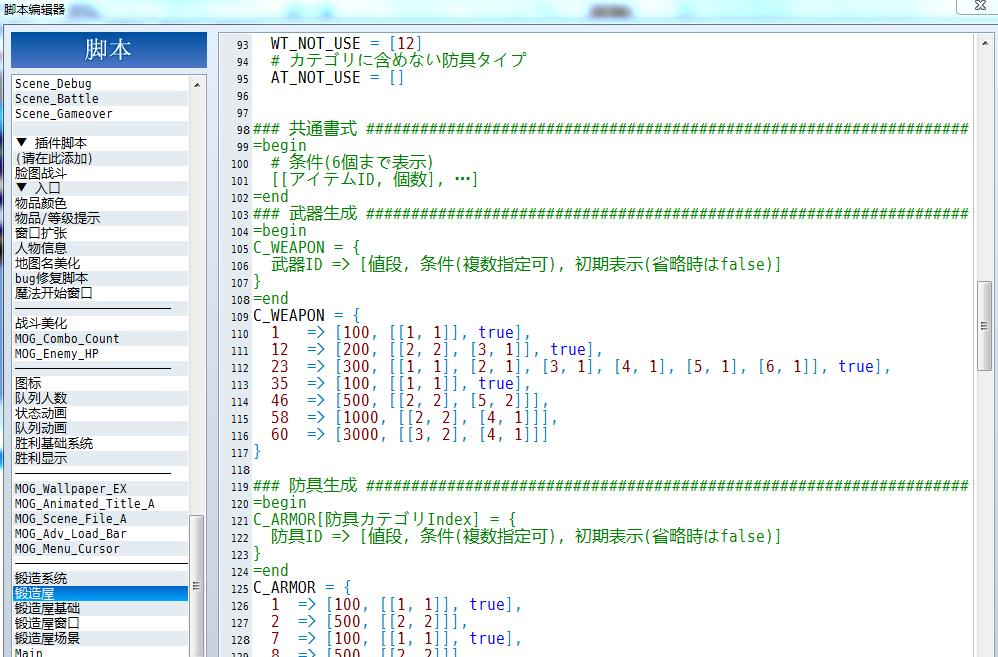Viewport: 998px width, 657px height.
Task: Select MOG_Wallpaper_EX script
Action: tap(100, 489)
